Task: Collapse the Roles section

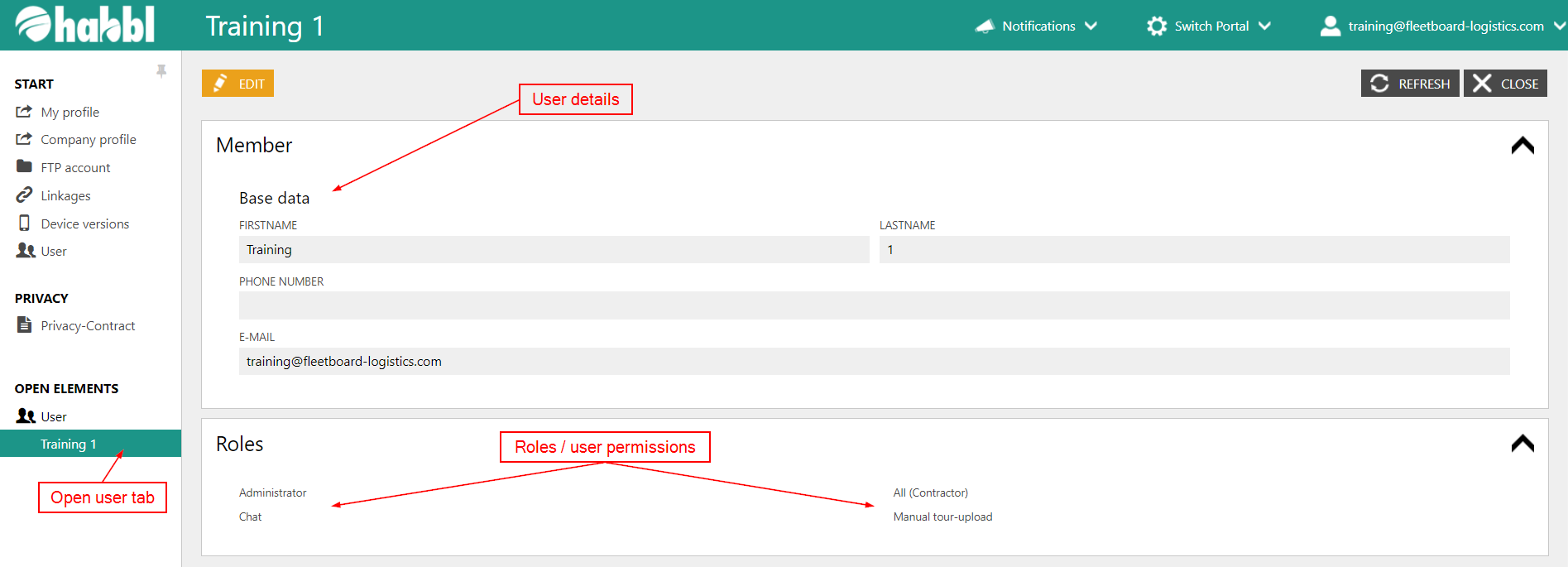Action: [1522, 444]
